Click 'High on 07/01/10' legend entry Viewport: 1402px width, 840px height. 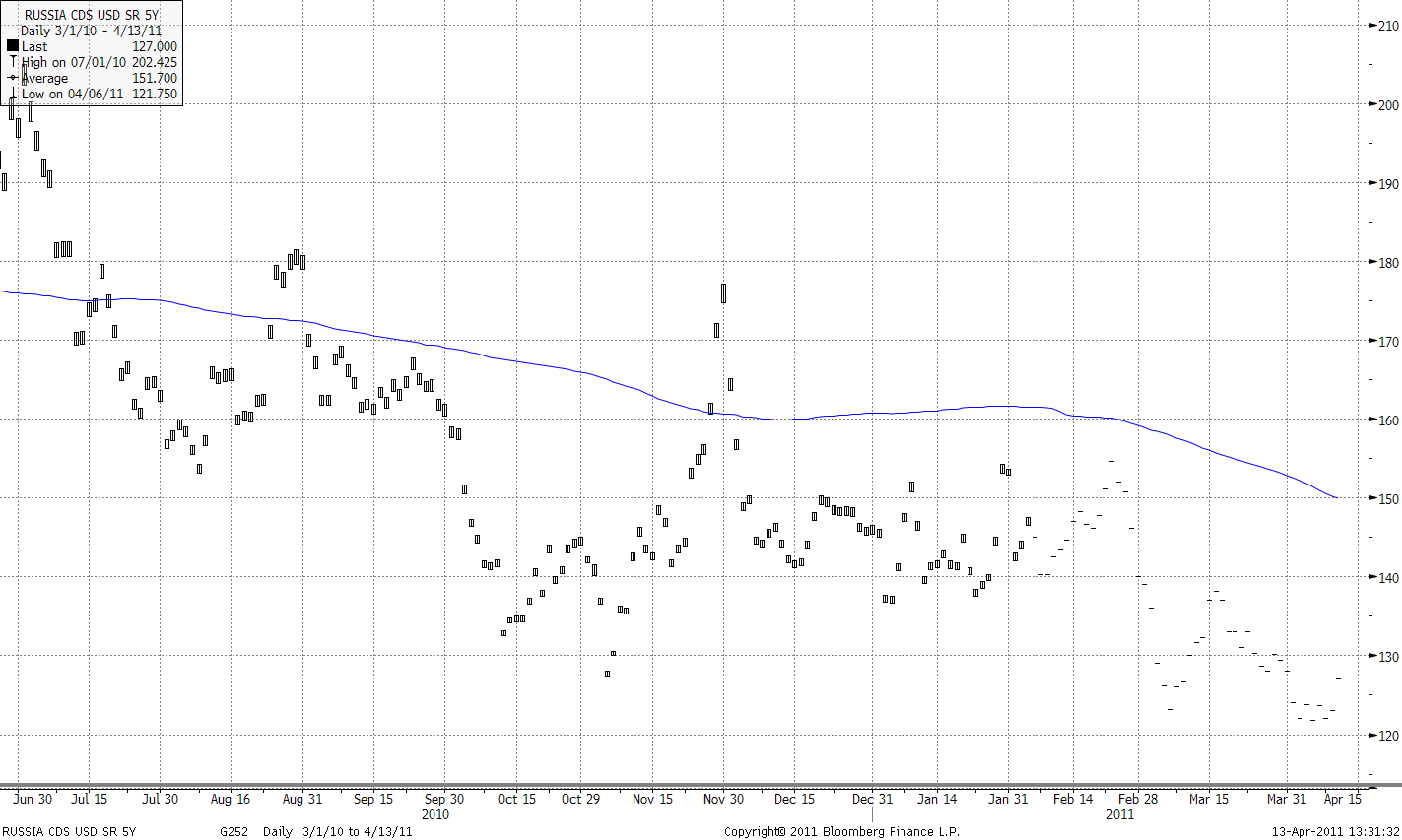coord(74,62)
